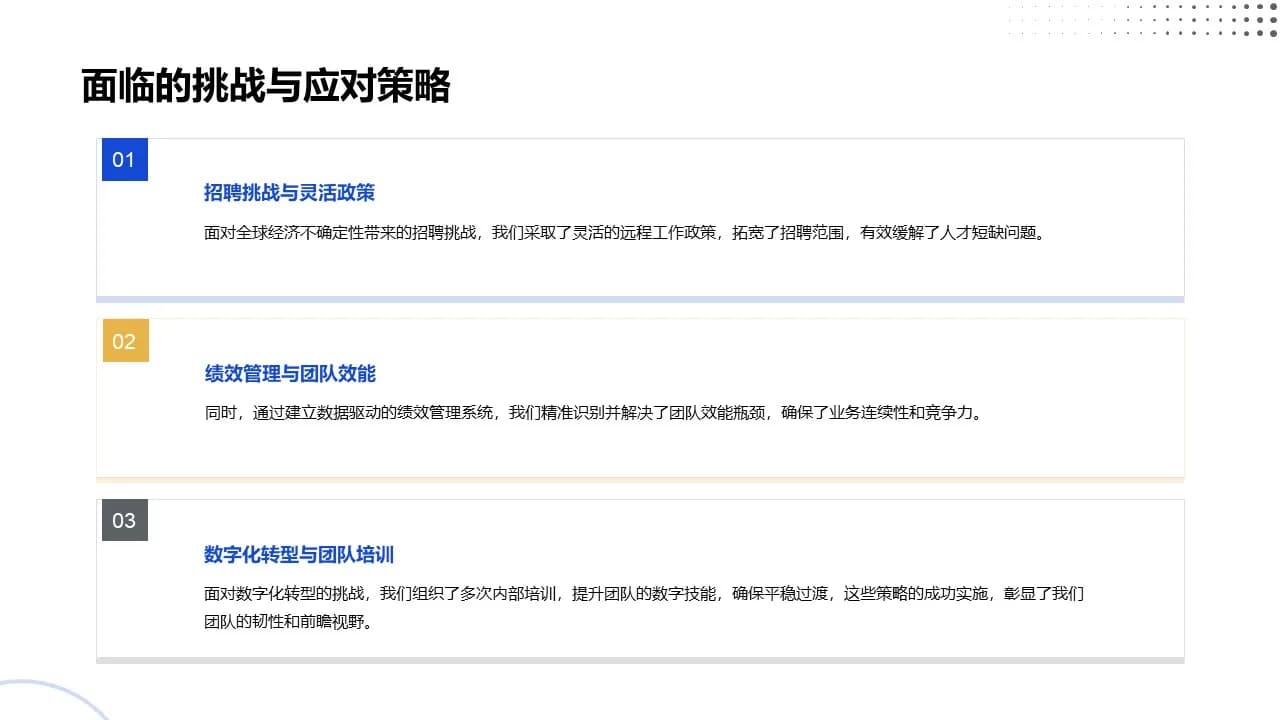Image resolution: width=1280 pixels, height=720 pixels.
Task: Click the yellow 02 number badge
Action: pyautogui.click(x=125, y=341)
